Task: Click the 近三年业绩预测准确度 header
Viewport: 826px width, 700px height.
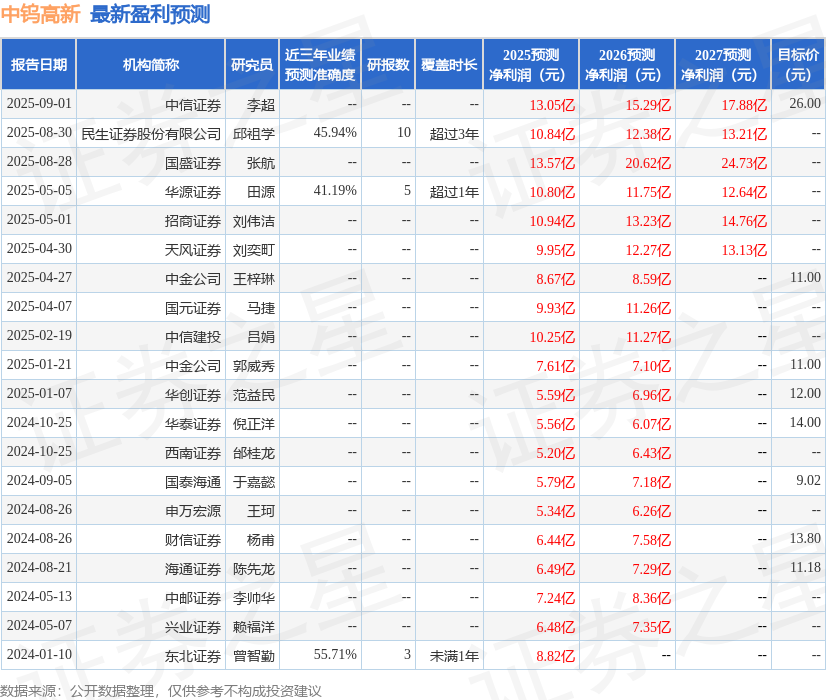Action: click(320, 64)
